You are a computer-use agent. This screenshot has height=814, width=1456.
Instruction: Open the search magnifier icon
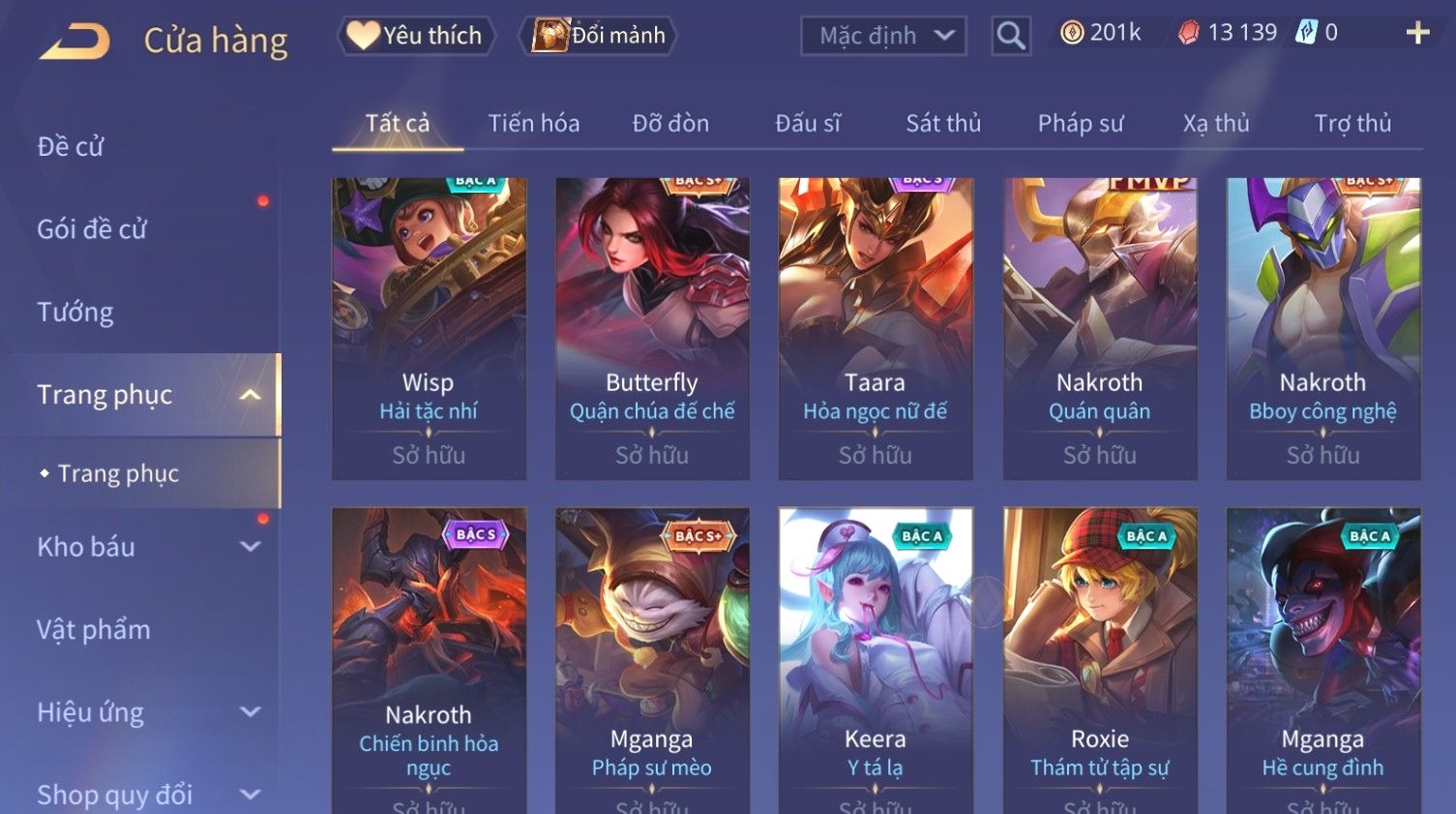pos(1011,36)
